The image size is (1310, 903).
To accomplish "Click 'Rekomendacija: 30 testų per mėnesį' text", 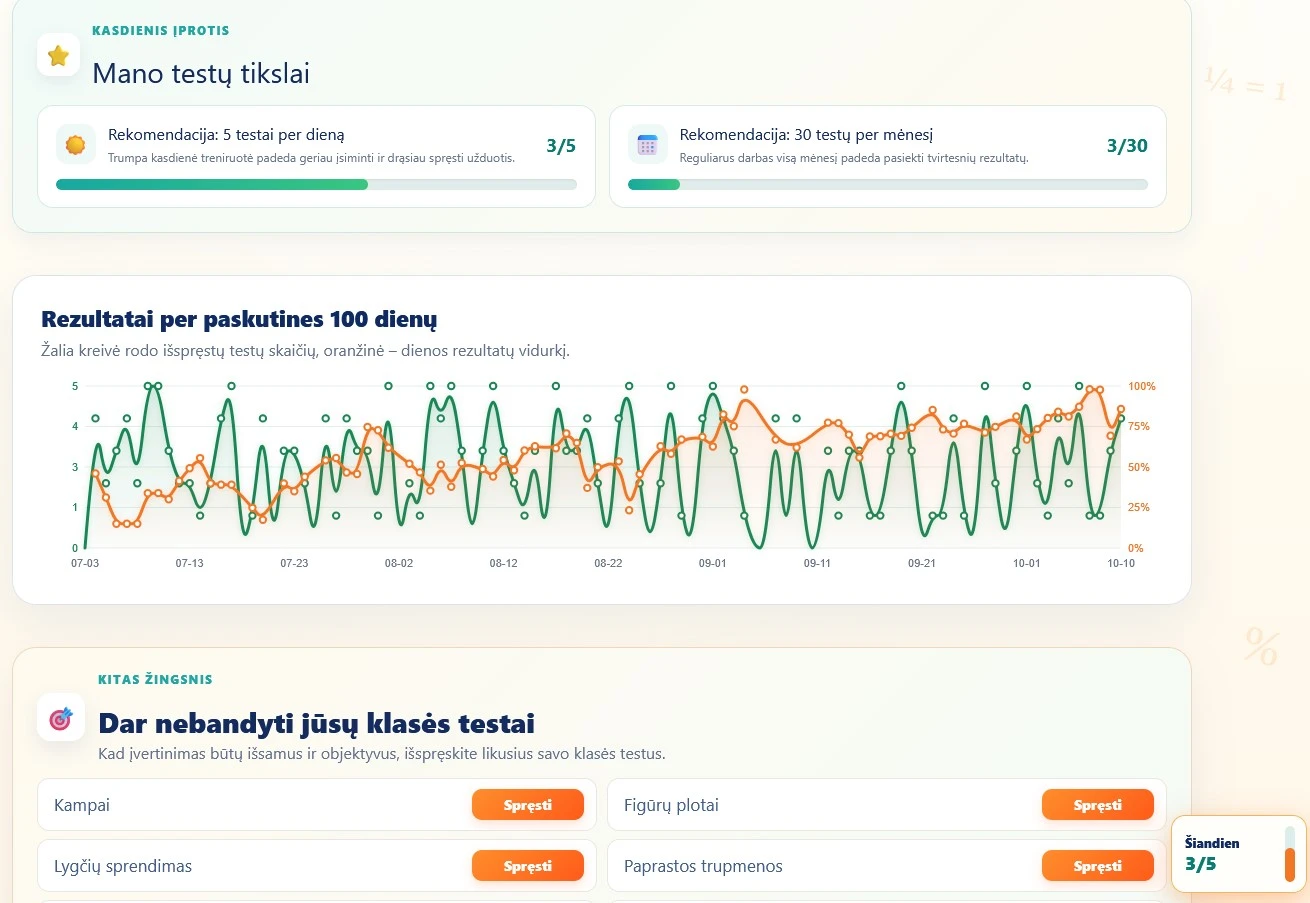I will click(806, 135).
